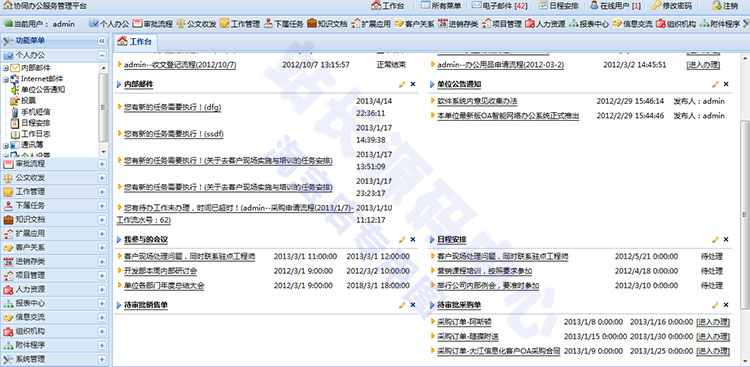Open 知识文档 in the navigation bar
The width and height of the screenshot is (750, 367).
(327, 23)
